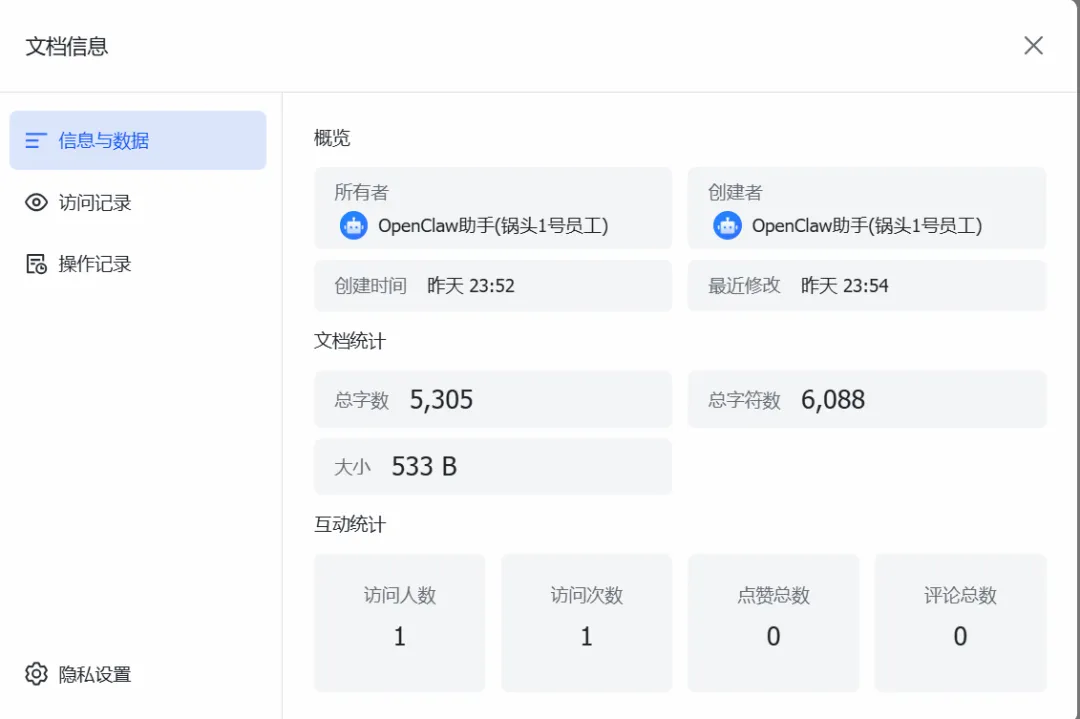The image size is (1080, 719).
Task: Select the 访问次数 statistics card
Action: tap(586, 622)
